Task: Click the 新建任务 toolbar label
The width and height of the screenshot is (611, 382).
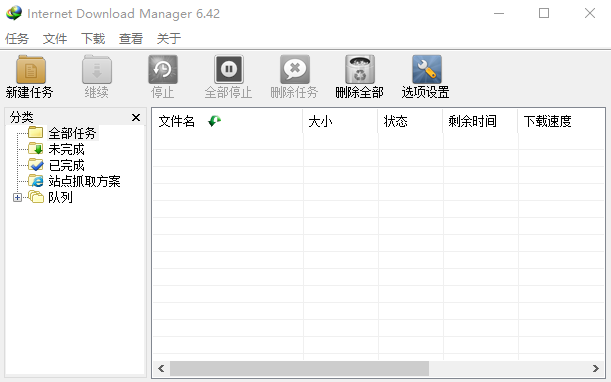Action: 30,93
